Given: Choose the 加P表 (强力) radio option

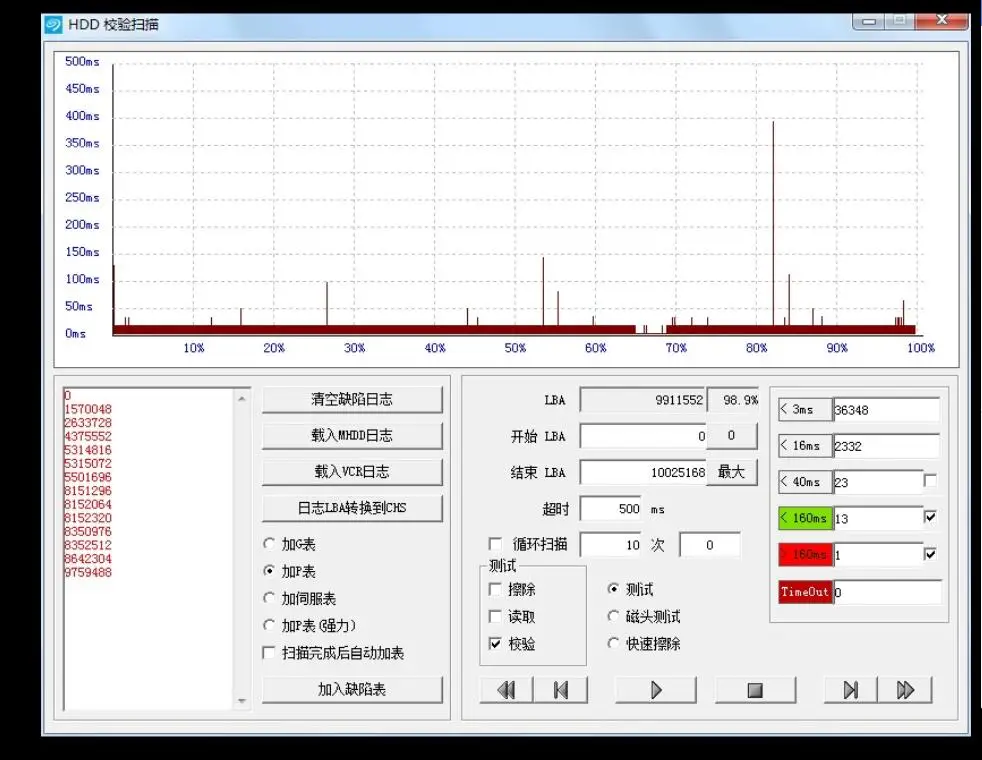Looking at the screenshot, I should 269,625.
